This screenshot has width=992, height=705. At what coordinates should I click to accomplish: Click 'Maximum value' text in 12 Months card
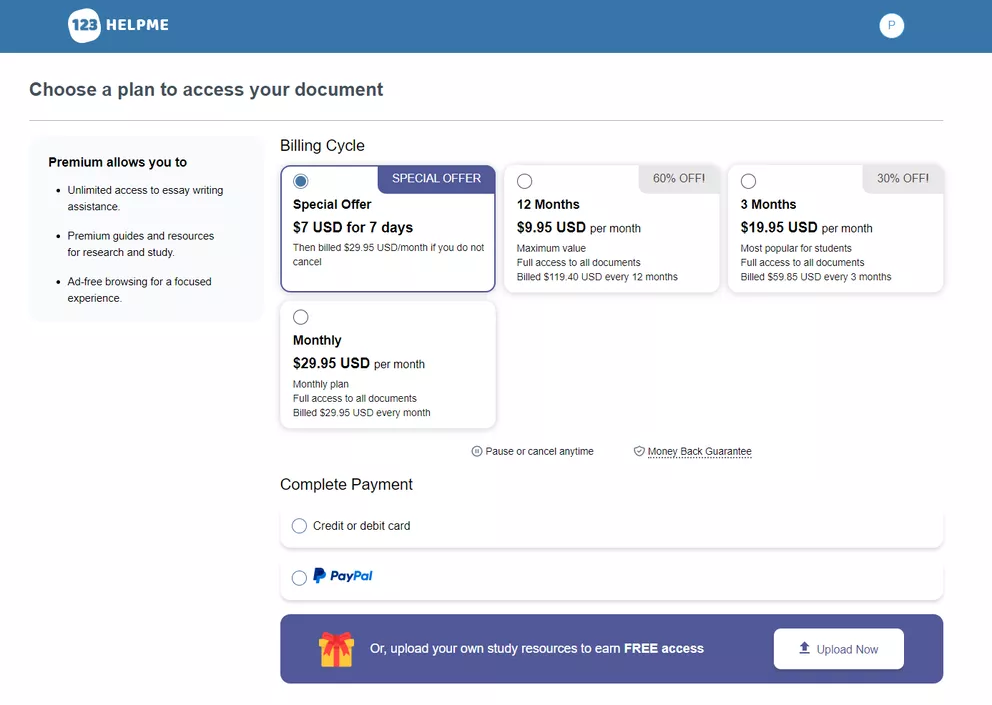pyautogui.click(x=551, y=248)
